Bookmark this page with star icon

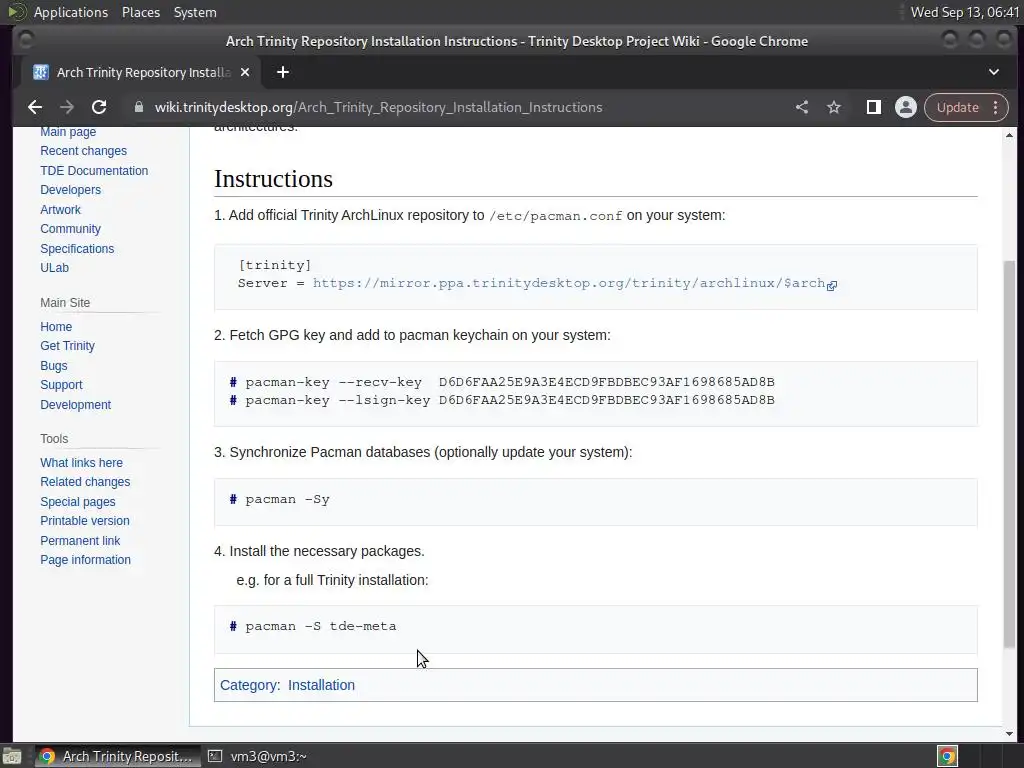pos(834,107)
